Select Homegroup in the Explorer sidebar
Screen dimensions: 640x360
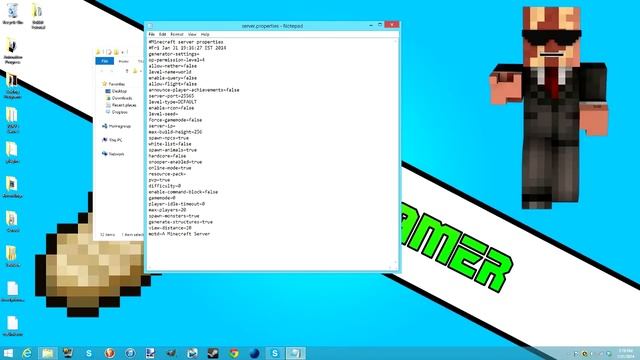click(117, 126)
